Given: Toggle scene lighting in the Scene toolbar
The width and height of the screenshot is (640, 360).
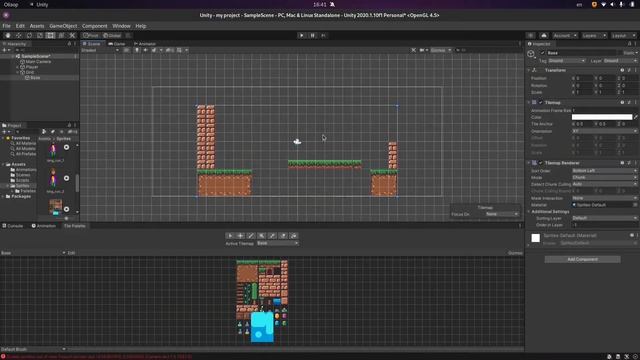Looking at the screenshot, I should (x=137, y=50).
